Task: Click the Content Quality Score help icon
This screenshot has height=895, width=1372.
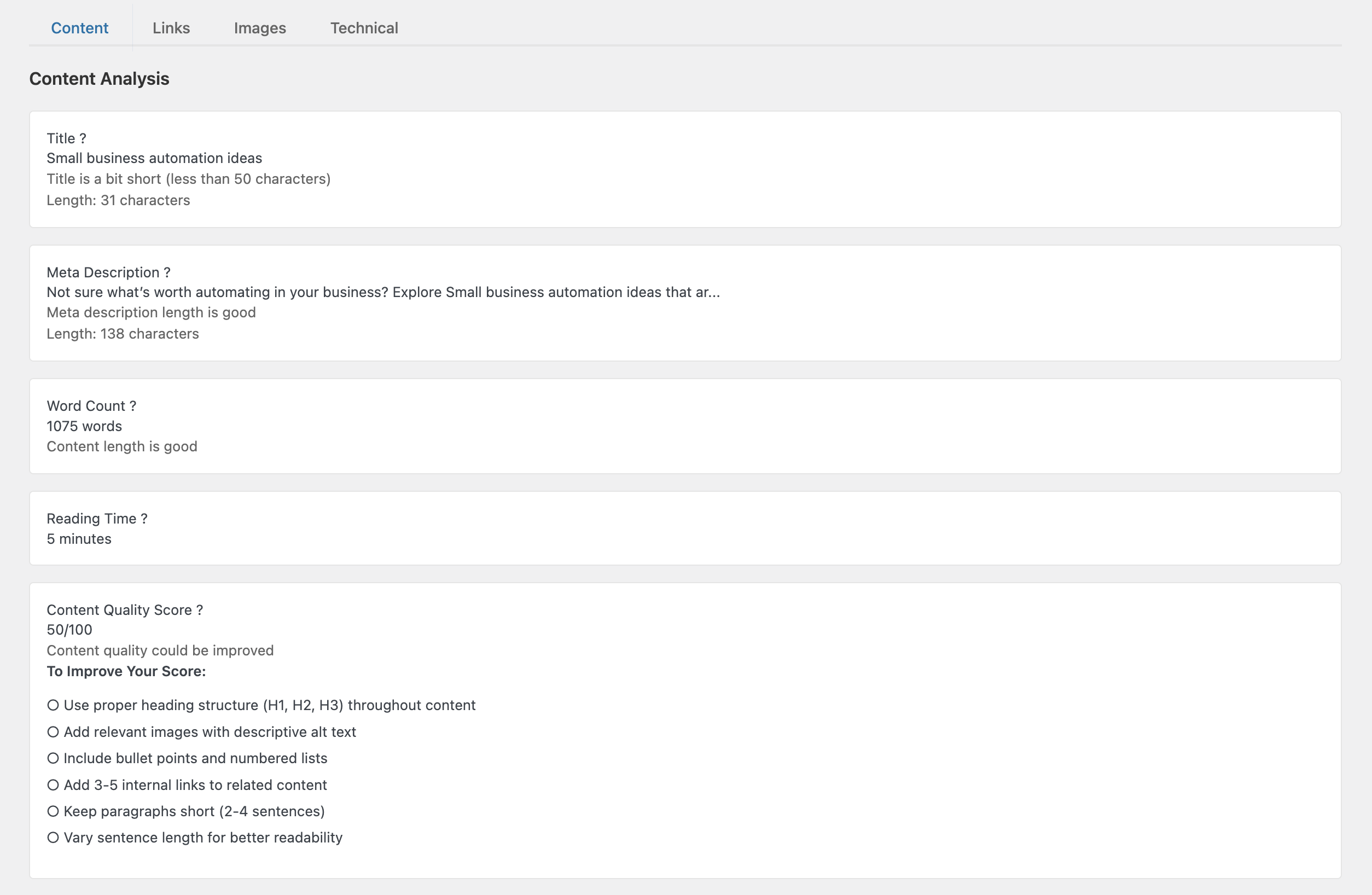Action: (199, 610)
